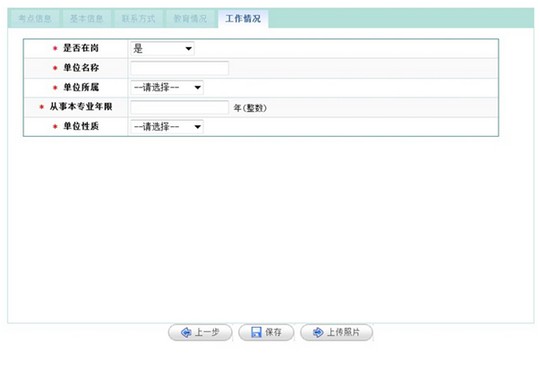
Task: Click the 单位所属 label
Action: (x=81, y=87)
